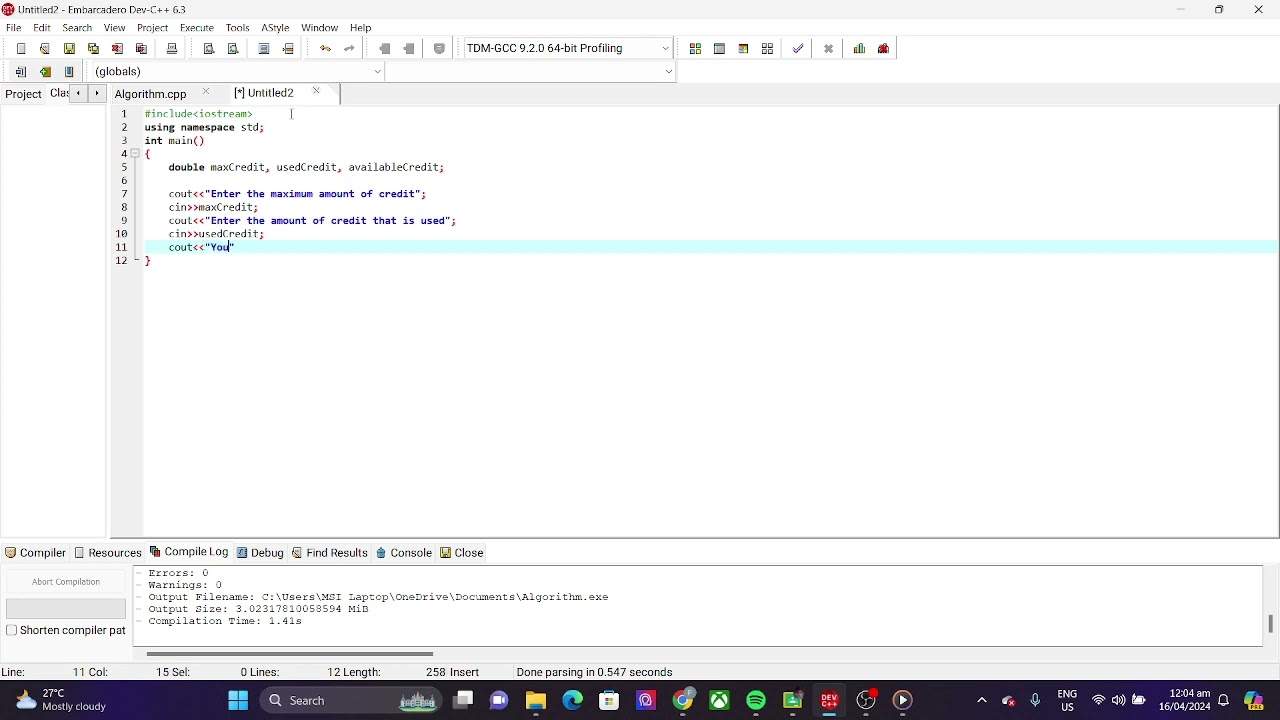Image resolution: width=1280 pixels, height=720 pixels.
Task: Open Replace using the toolbar icon
Action: click(233, 48)
